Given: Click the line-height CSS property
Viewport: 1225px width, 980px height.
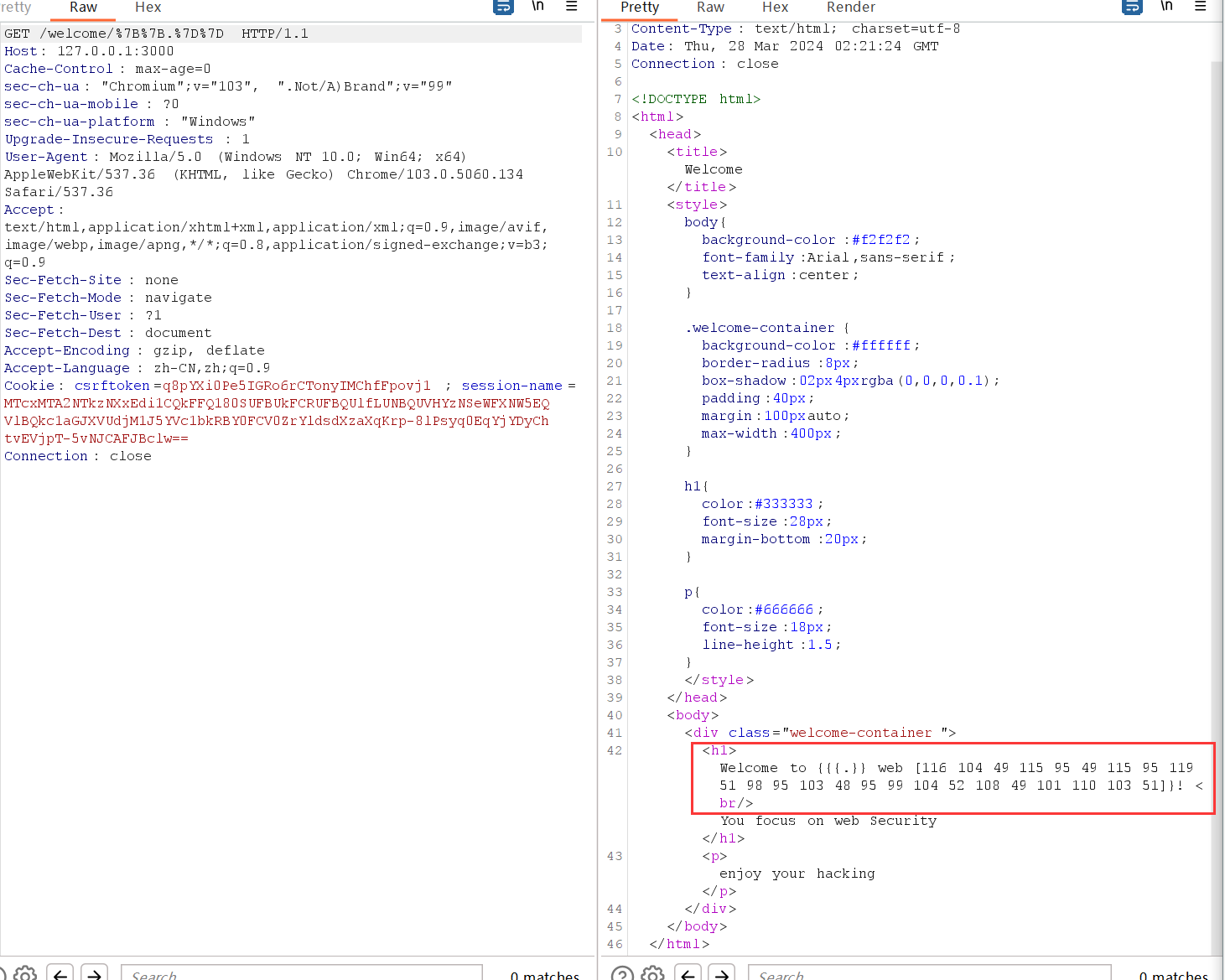Looking at the screenshot, I should 748,645.
